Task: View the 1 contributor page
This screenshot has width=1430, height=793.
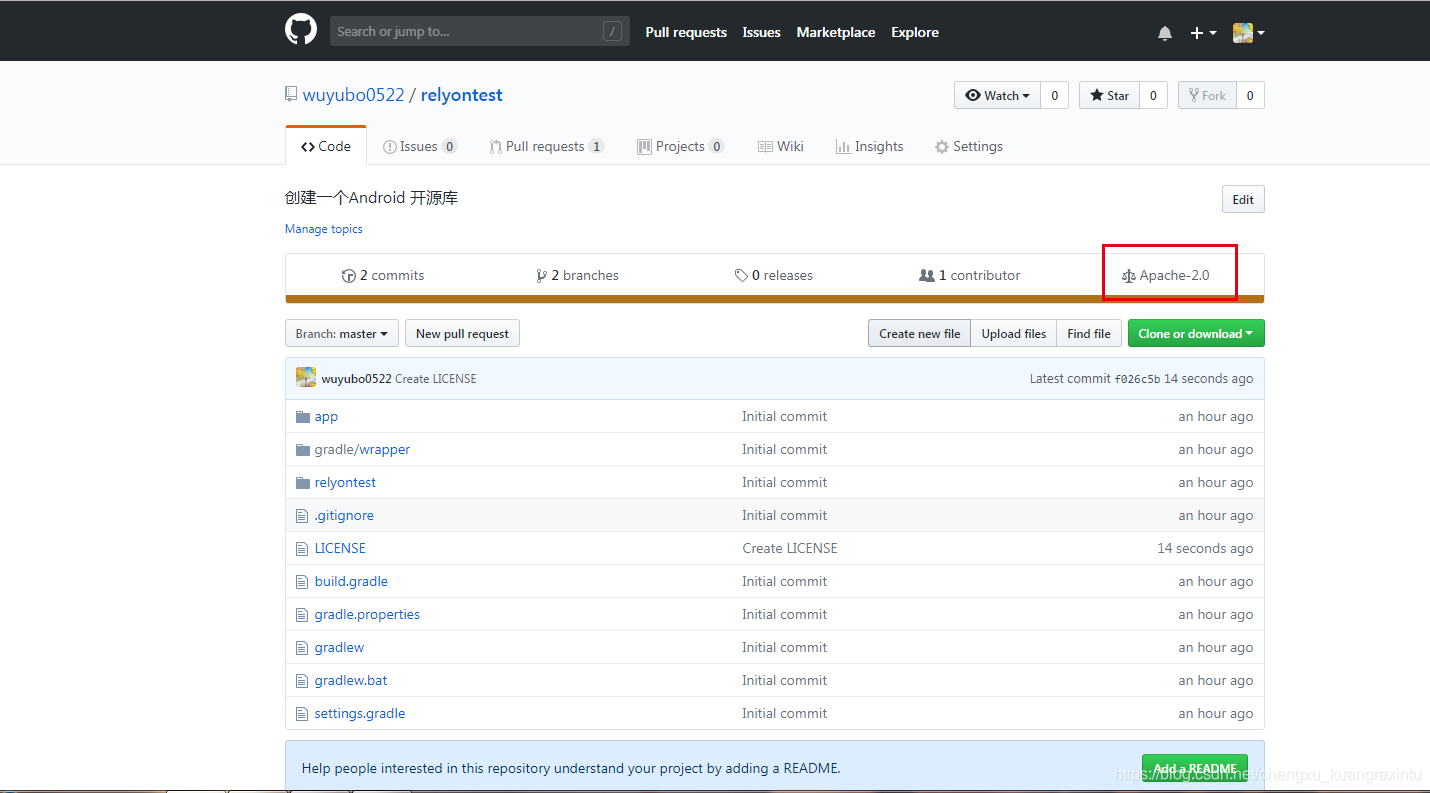Action: 970,275
